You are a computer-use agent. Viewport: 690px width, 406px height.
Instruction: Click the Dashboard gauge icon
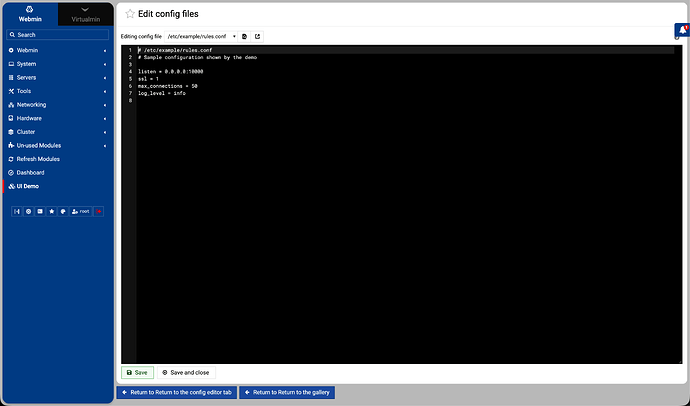pos(11,173)
